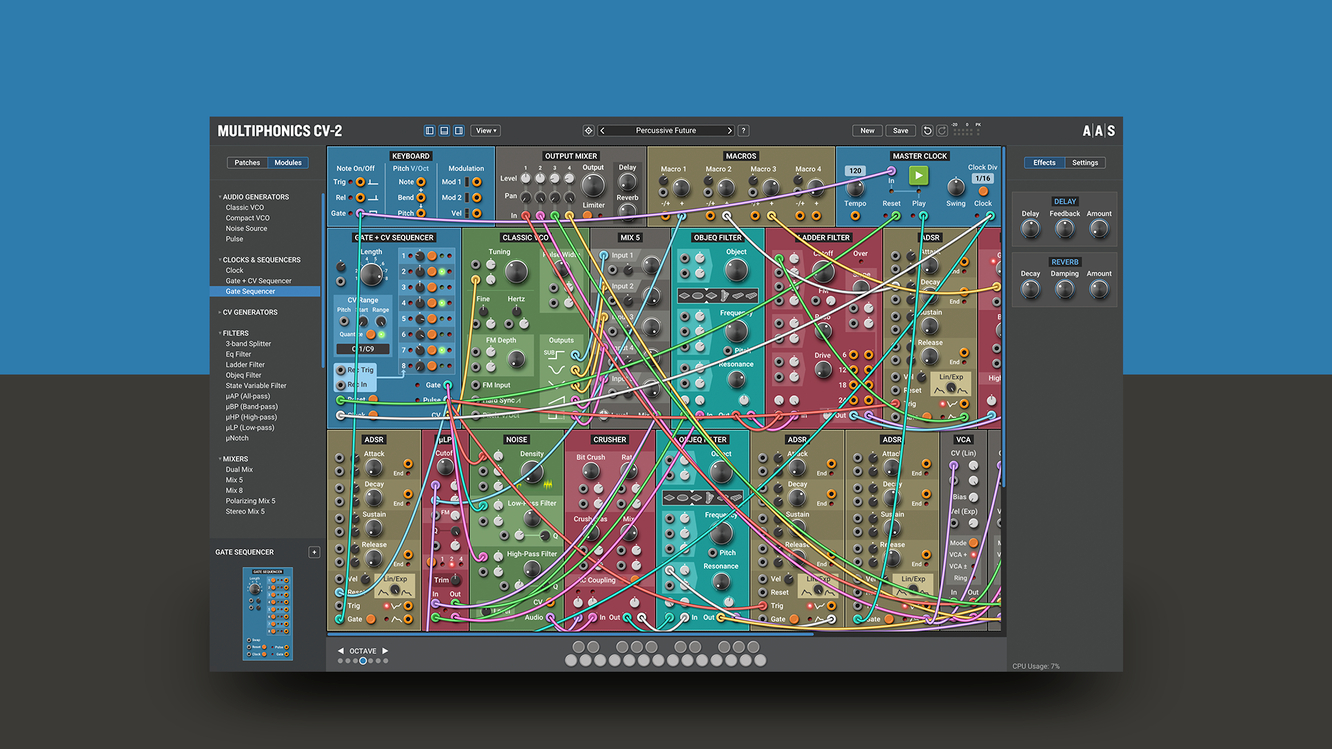Collapse the Mixers category
This screenshot has width=1332, height=749.
pyautogui.click(x=235, y=459)
